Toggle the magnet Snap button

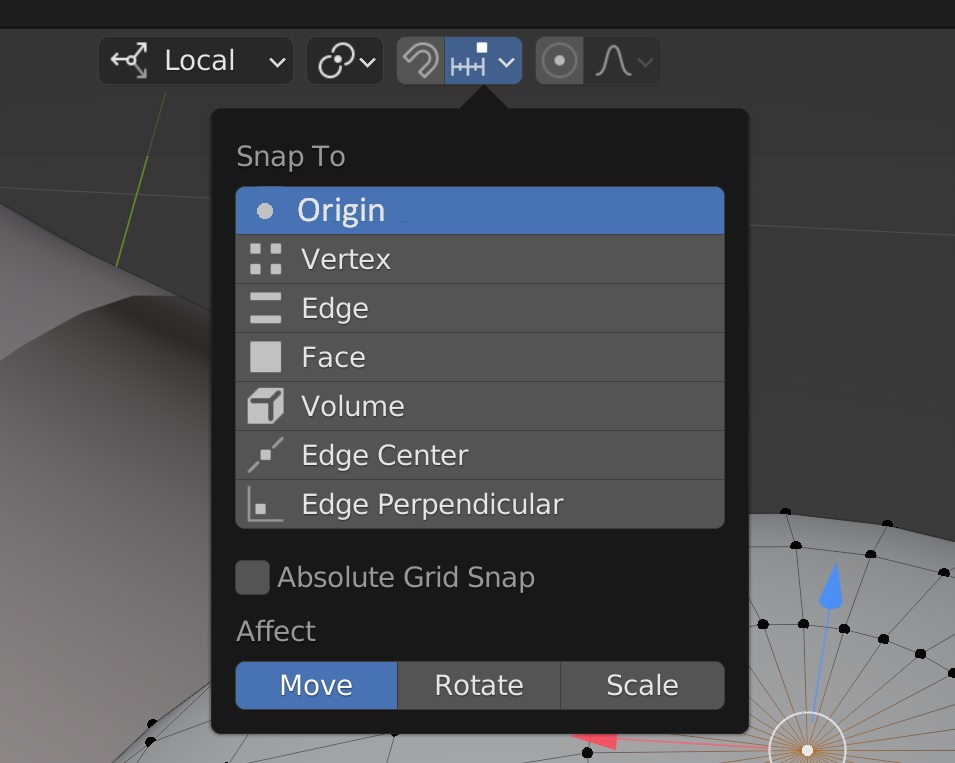pyautogui.click(x=421, y=61)
